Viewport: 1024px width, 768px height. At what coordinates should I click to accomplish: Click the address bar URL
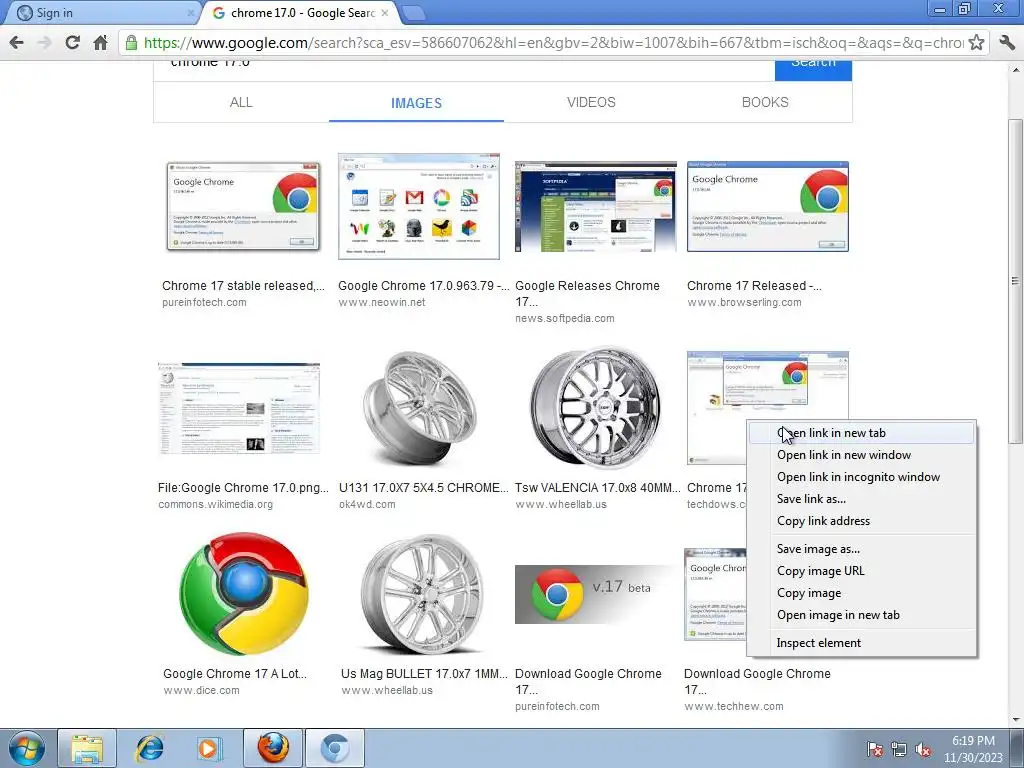[554, 43]
